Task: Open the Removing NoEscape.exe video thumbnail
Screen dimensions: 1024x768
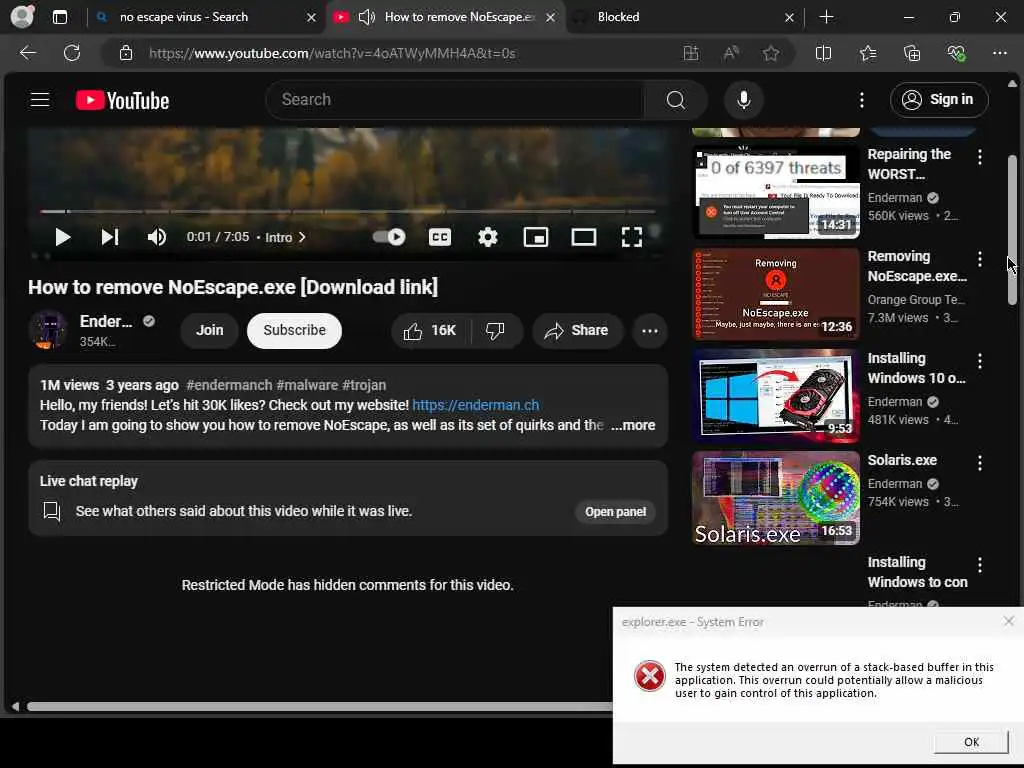Action: 776,294
